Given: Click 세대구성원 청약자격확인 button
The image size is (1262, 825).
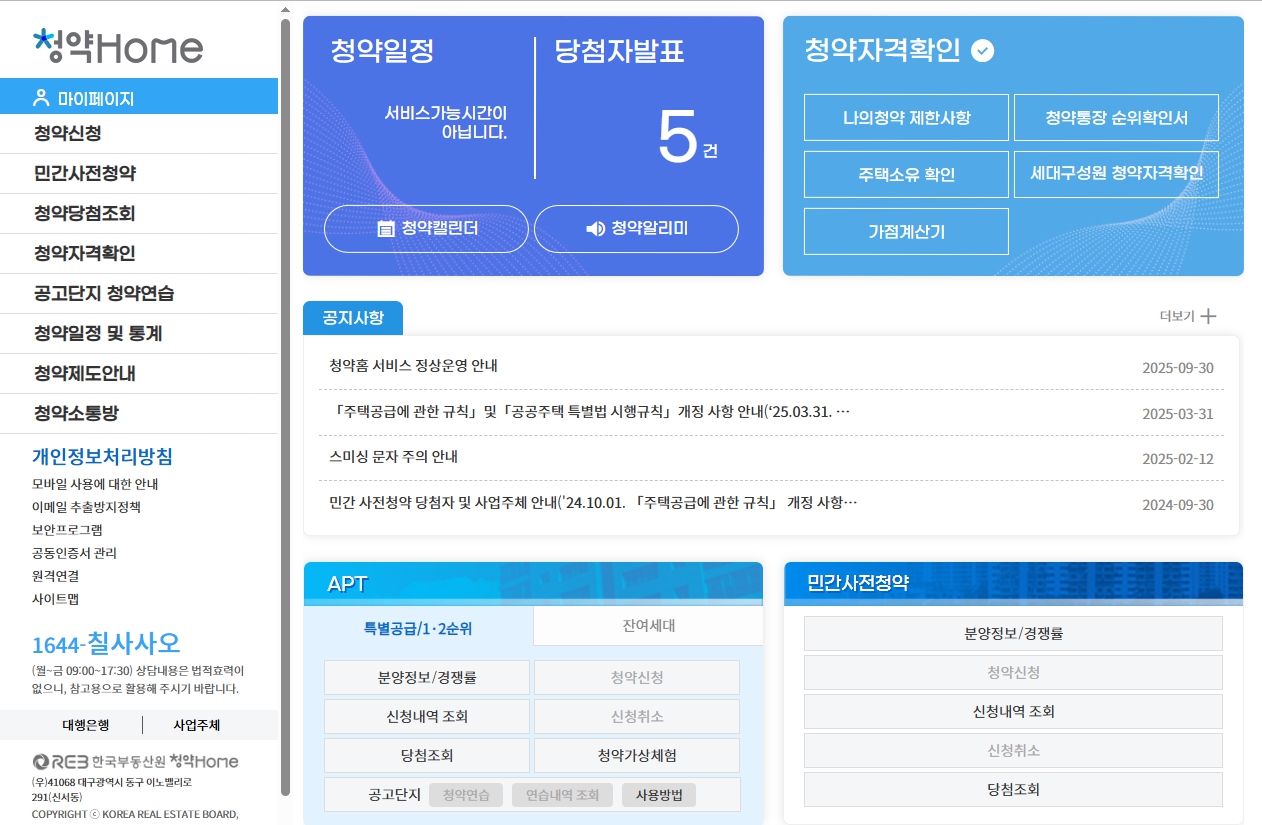Looking at the screenshot, I should (x=1116, y=175).
